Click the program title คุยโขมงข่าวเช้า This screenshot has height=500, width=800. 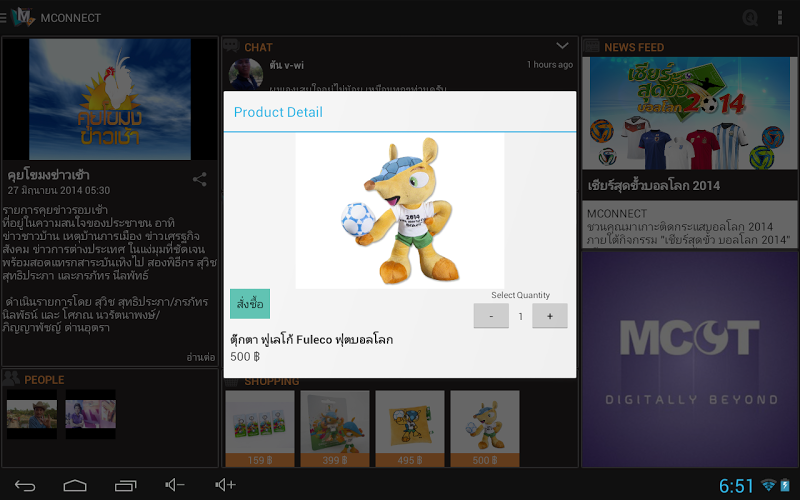[x=48, y=175]
